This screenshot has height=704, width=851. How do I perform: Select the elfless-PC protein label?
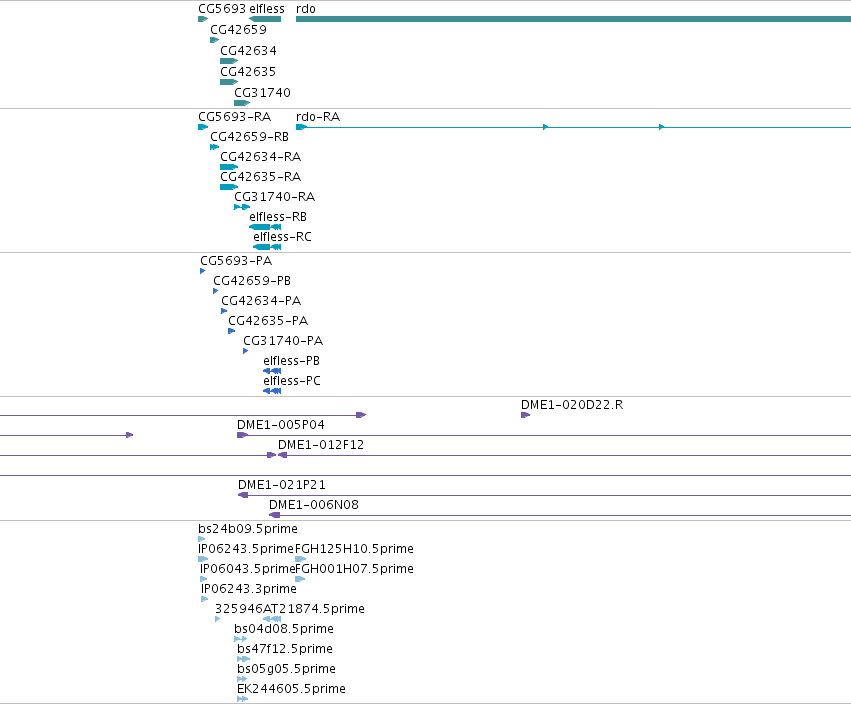[x=292, y=382]
